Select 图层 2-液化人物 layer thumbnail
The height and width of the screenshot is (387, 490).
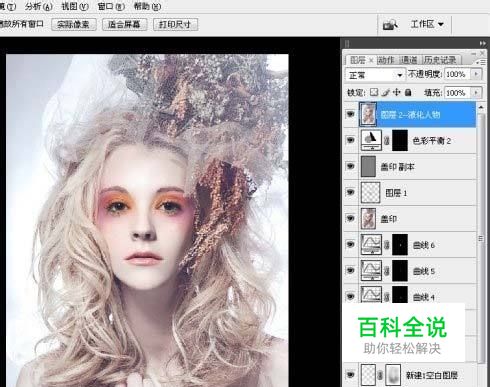[x=368, y=114]
